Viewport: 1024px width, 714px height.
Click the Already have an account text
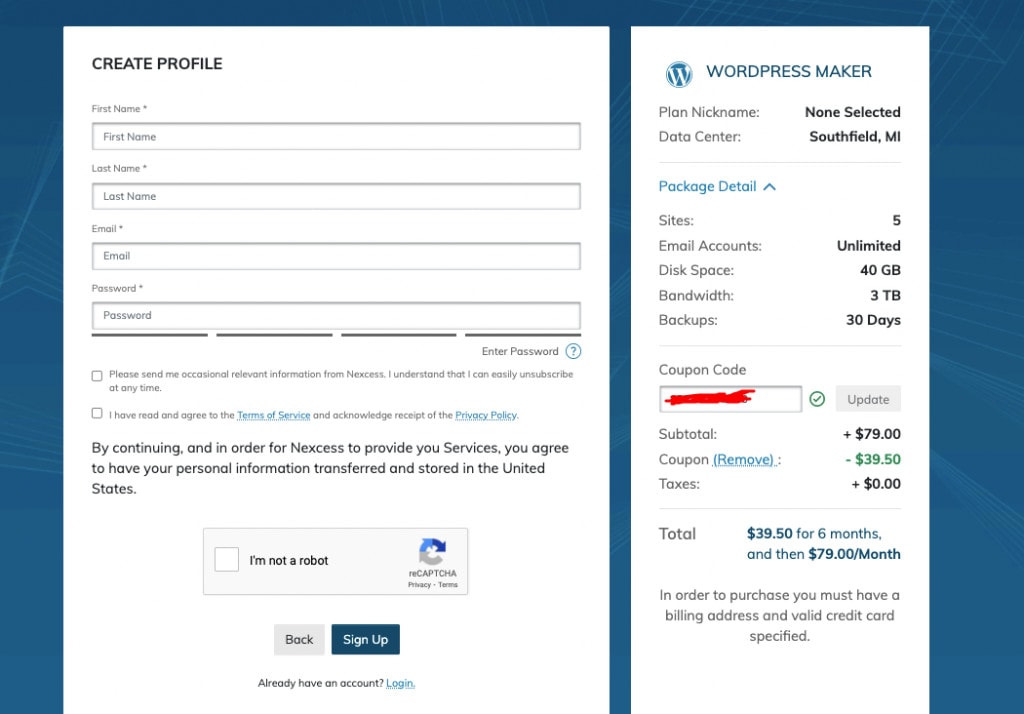(x=320, y=683)
